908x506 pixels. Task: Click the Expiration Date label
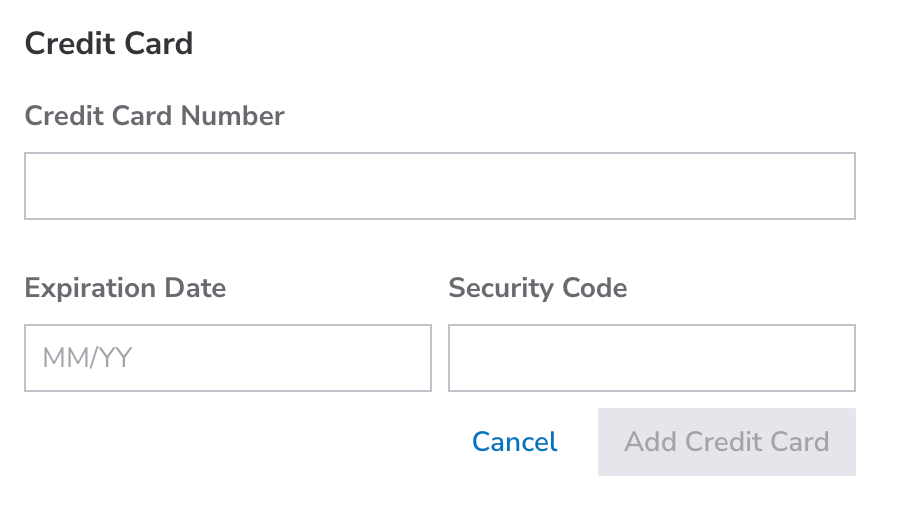[x=125, y=288]
